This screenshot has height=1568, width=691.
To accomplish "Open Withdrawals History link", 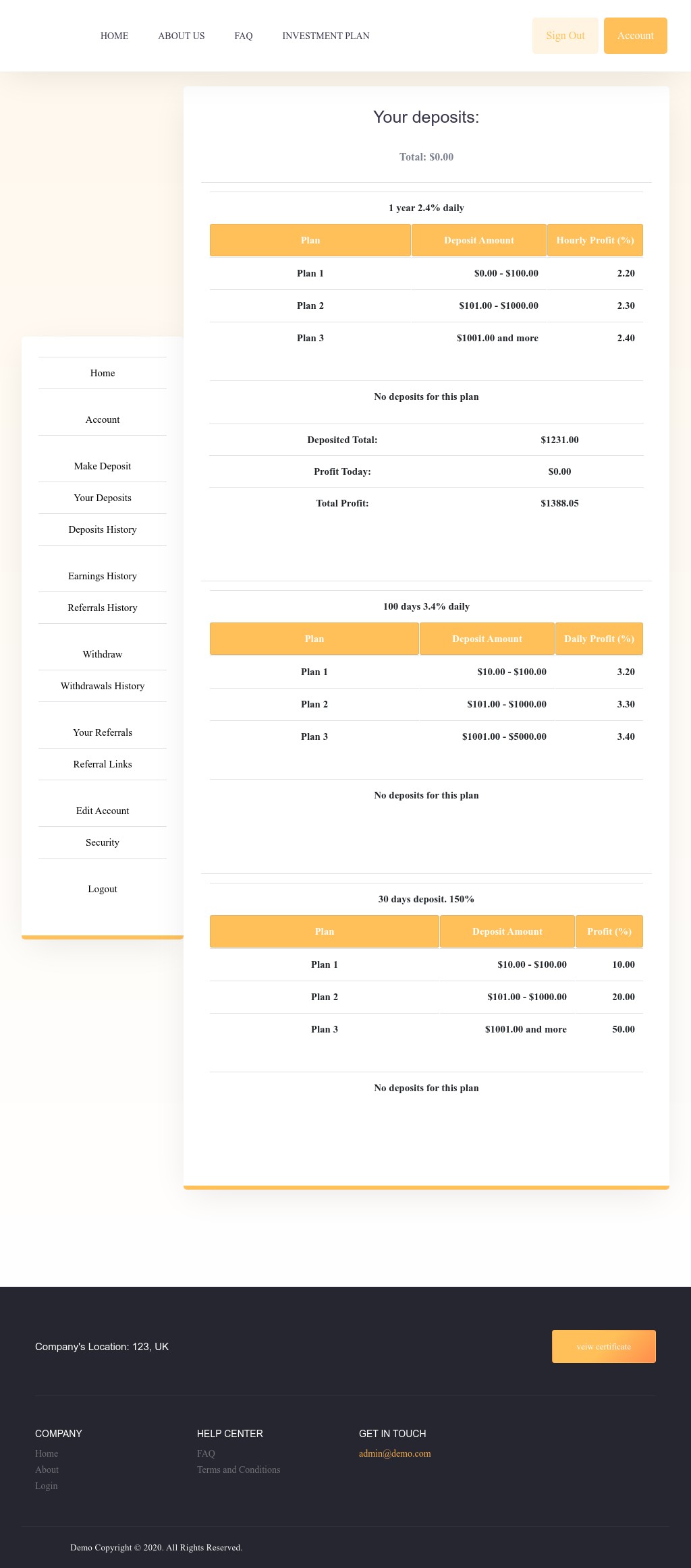I will point(103,686).
